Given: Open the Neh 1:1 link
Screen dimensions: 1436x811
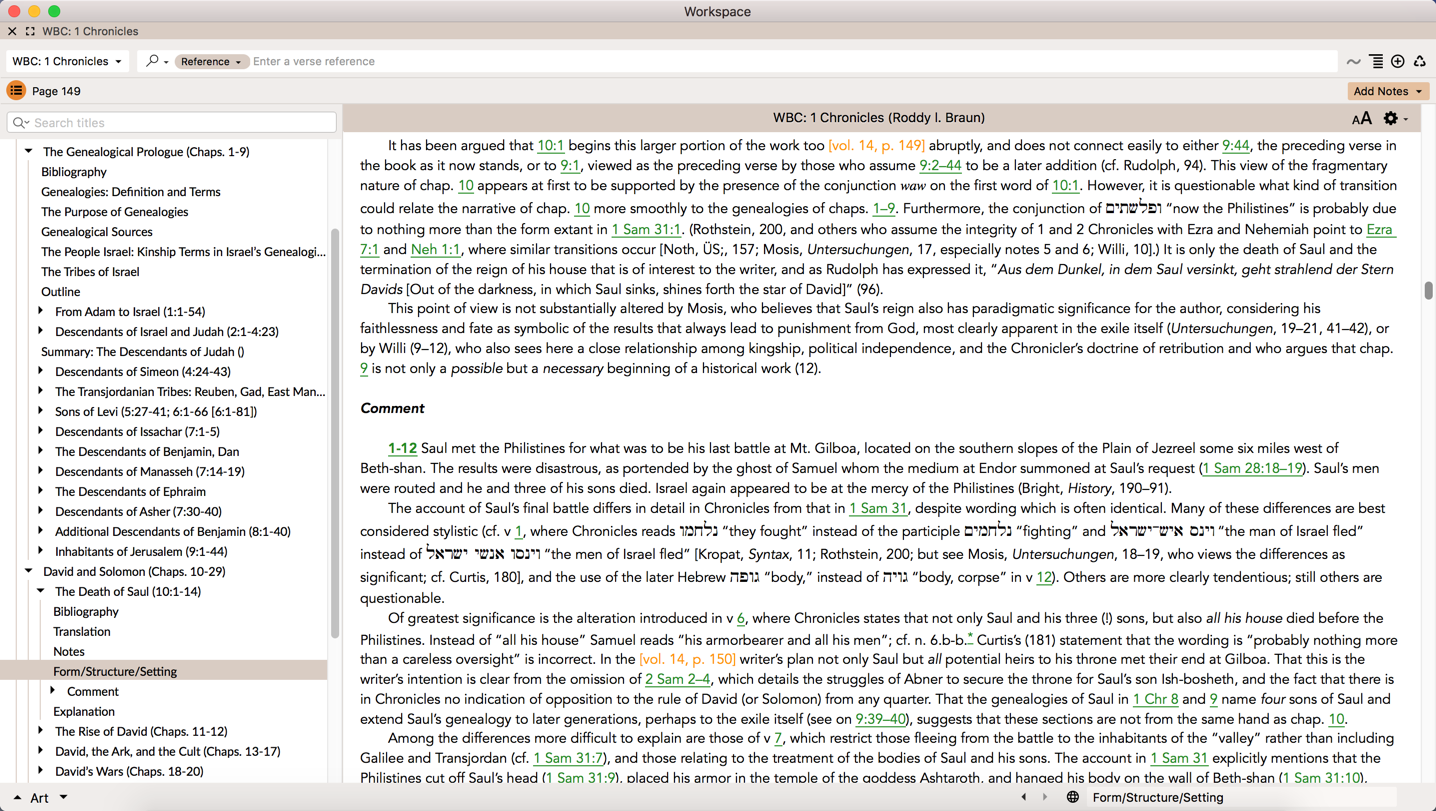Looking at the screenshot, I should pos(435,249).
